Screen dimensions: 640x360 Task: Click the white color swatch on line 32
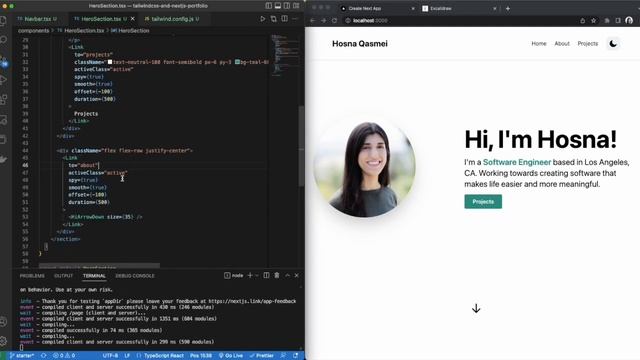110,62
